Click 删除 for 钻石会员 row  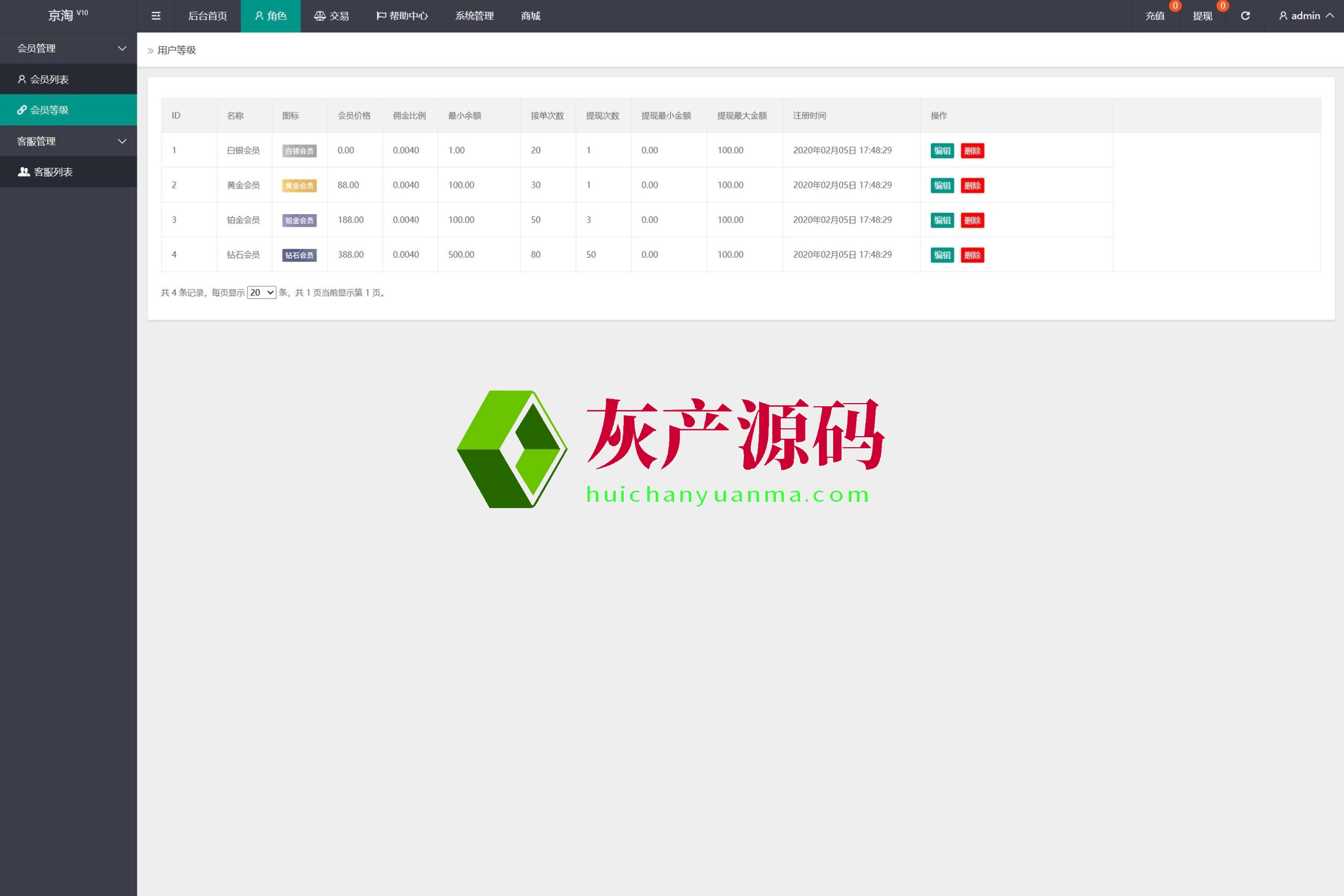point(972,256)
